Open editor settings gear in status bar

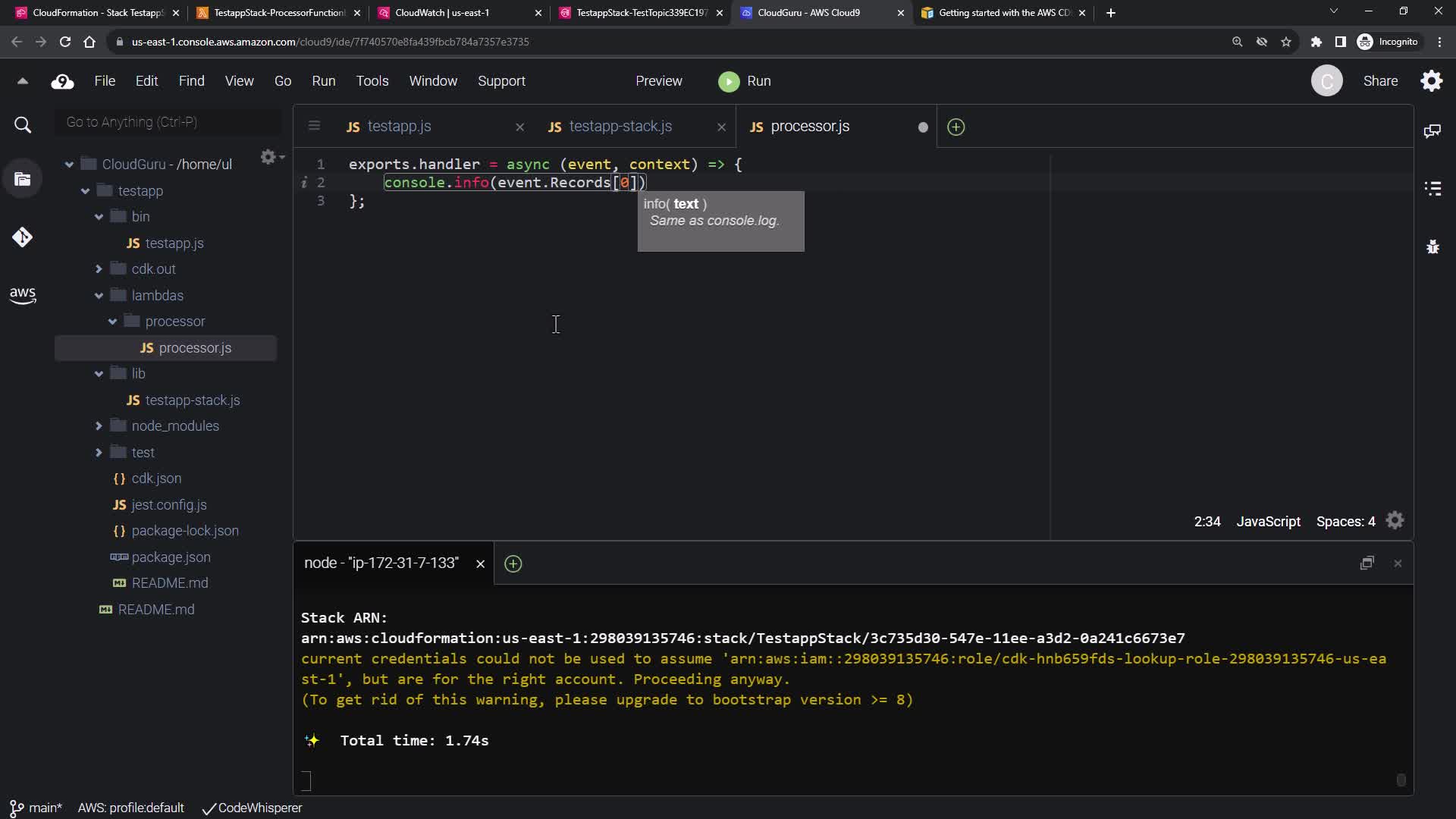click(1395, 521)
